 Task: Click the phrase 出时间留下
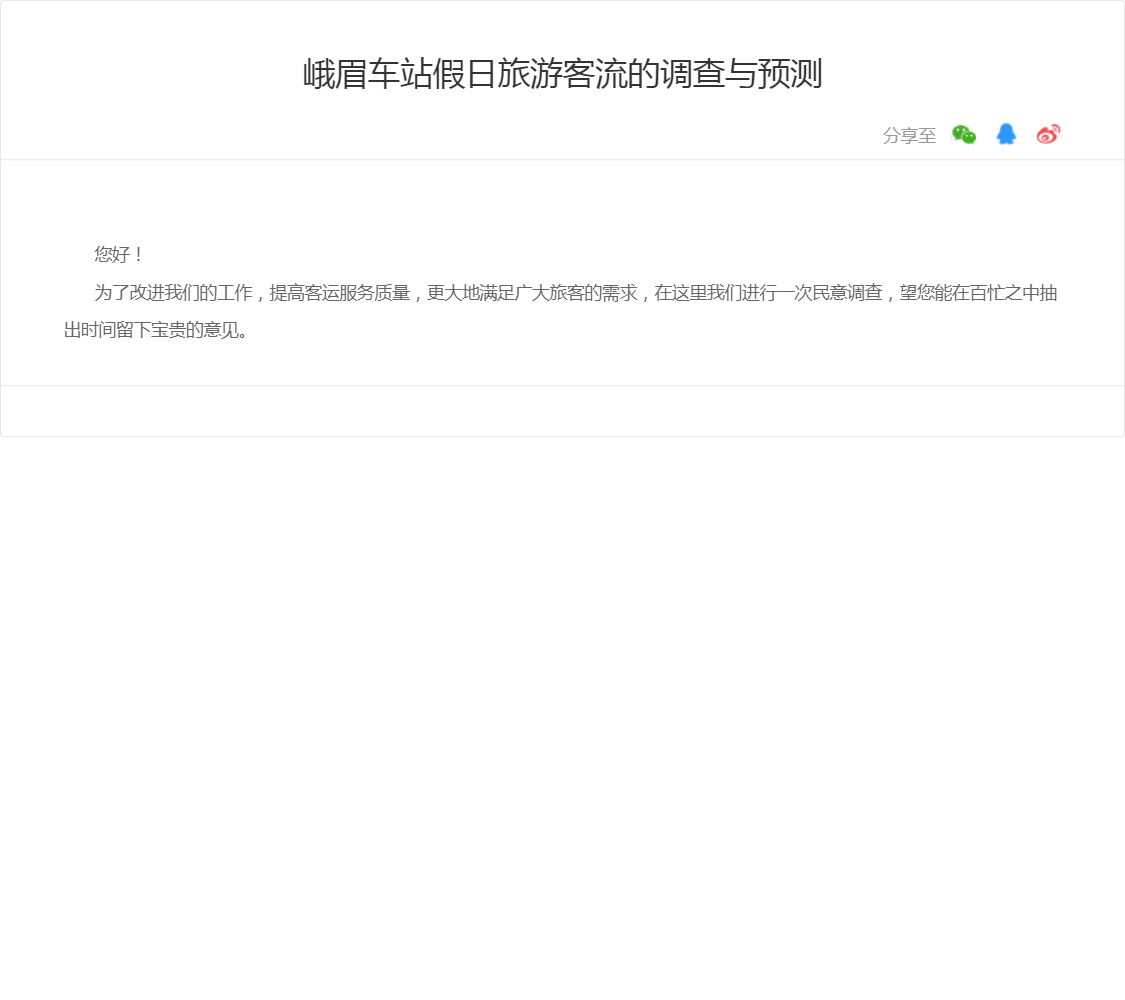click(108, 330)
